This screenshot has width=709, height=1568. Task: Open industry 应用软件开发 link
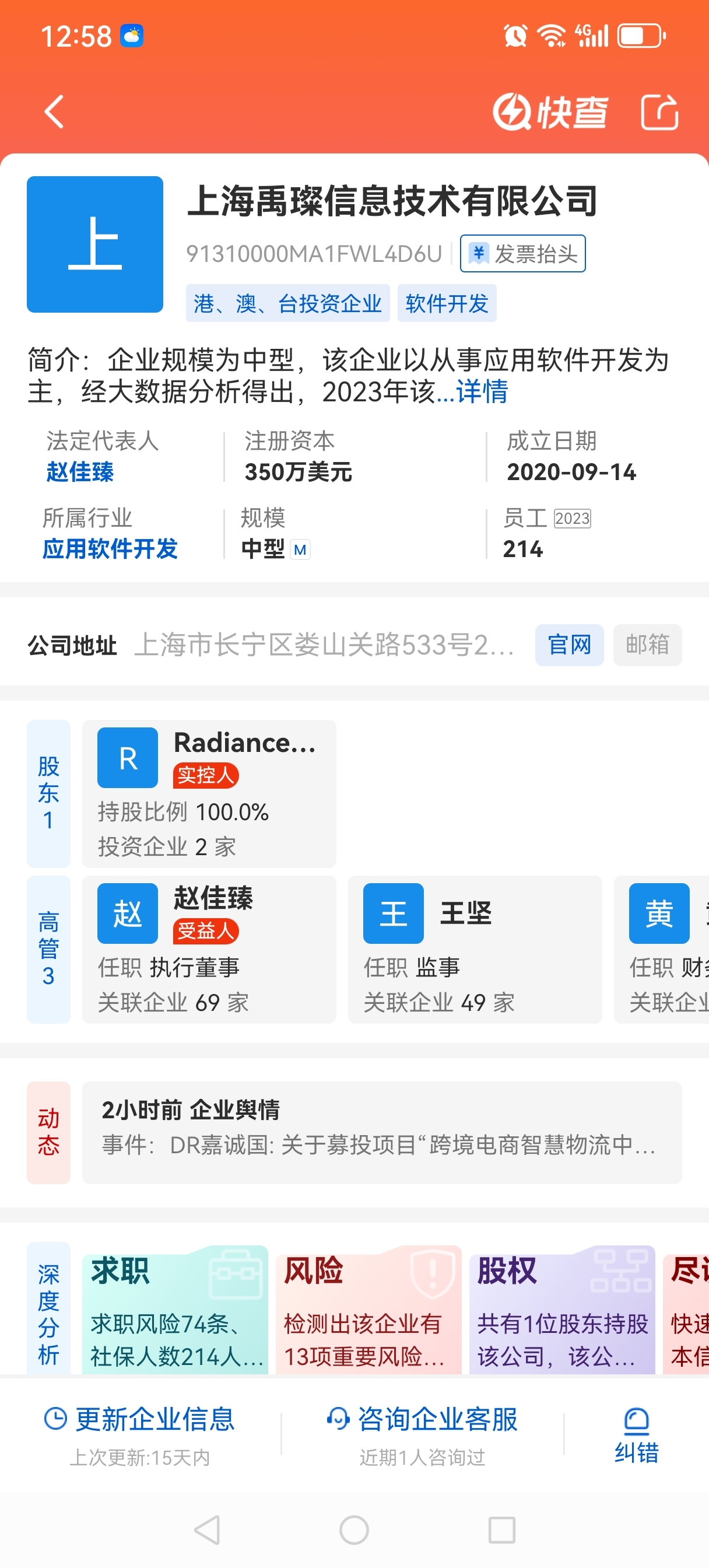coord(110,549)
